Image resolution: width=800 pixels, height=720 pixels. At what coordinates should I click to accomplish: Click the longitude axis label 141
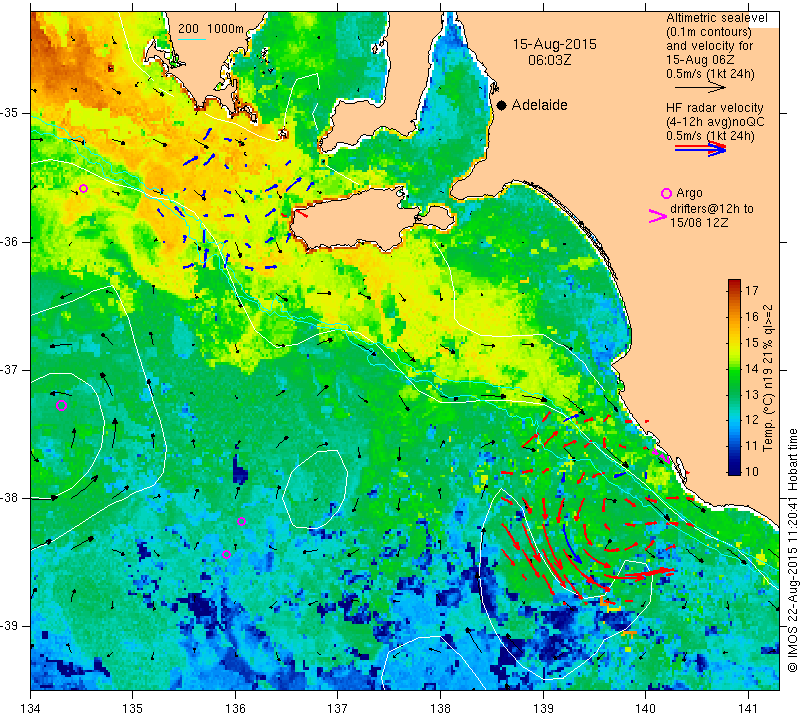pos(748,709)
